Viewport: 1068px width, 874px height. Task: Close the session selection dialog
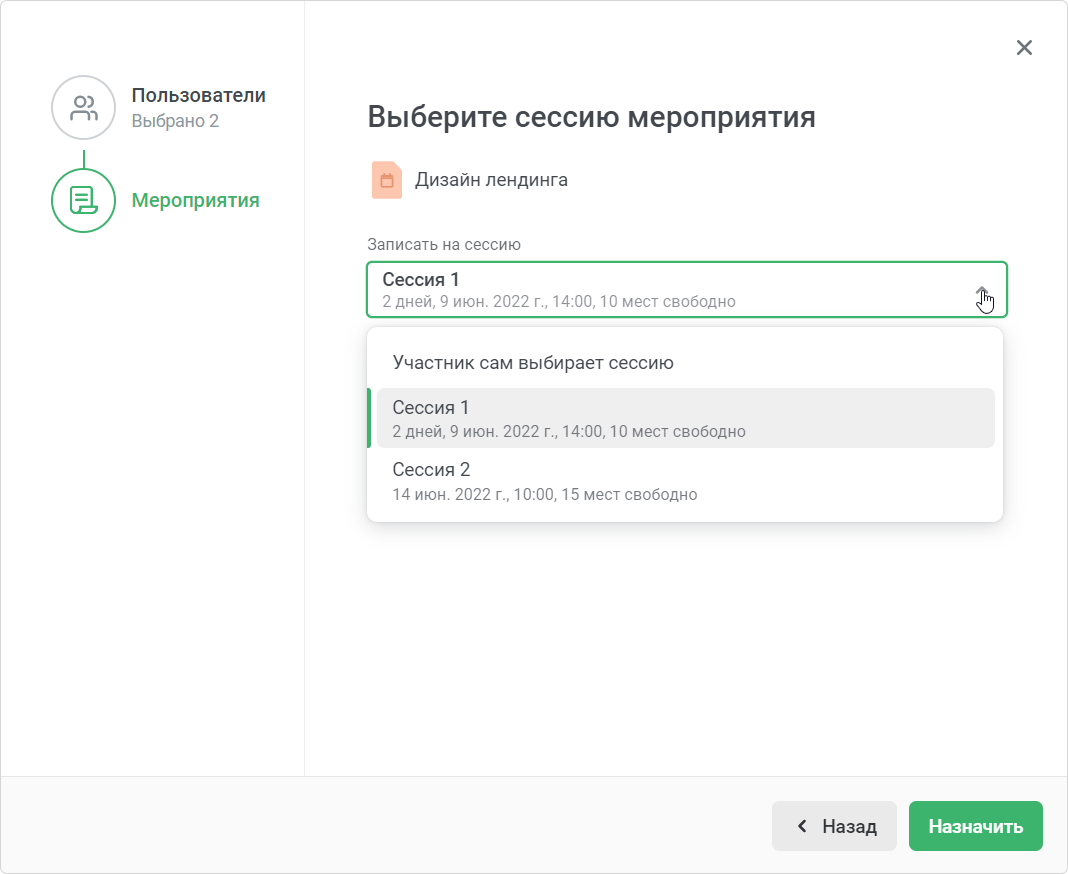(x=1024, y=48)
